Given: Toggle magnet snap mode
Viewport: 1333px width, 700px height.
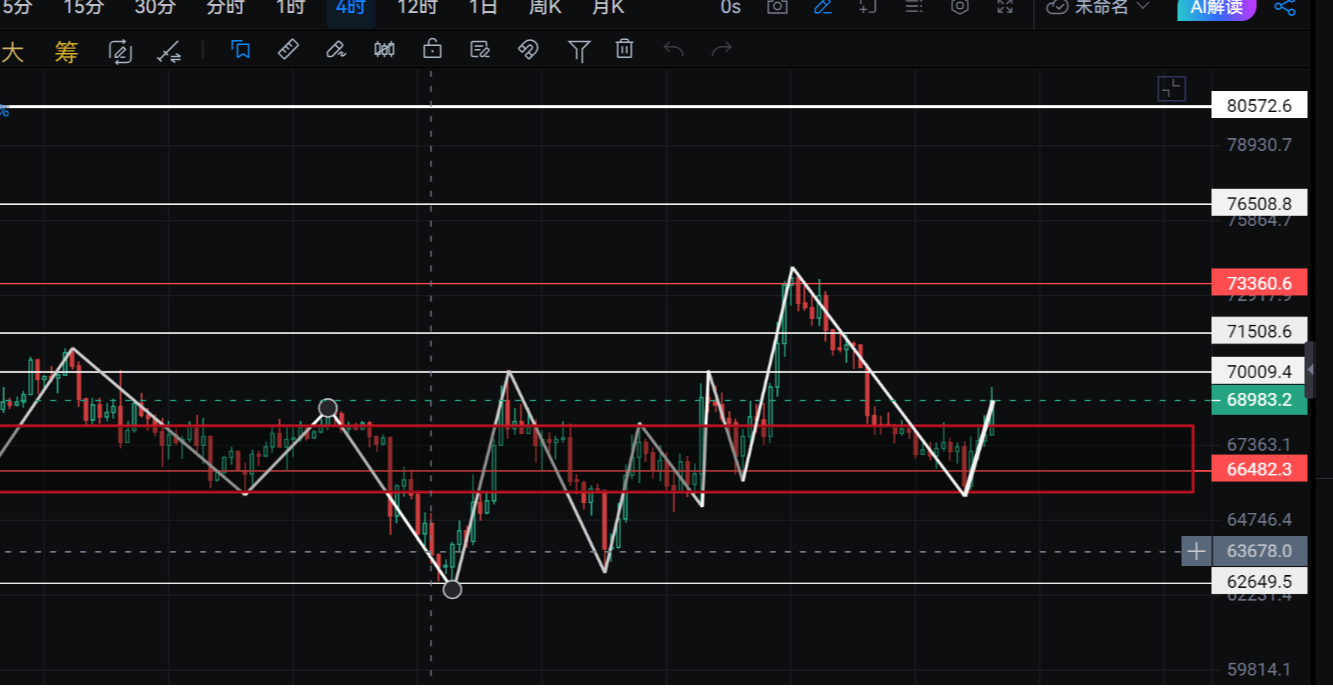Looking at the screenshot, I should [528, 49].
